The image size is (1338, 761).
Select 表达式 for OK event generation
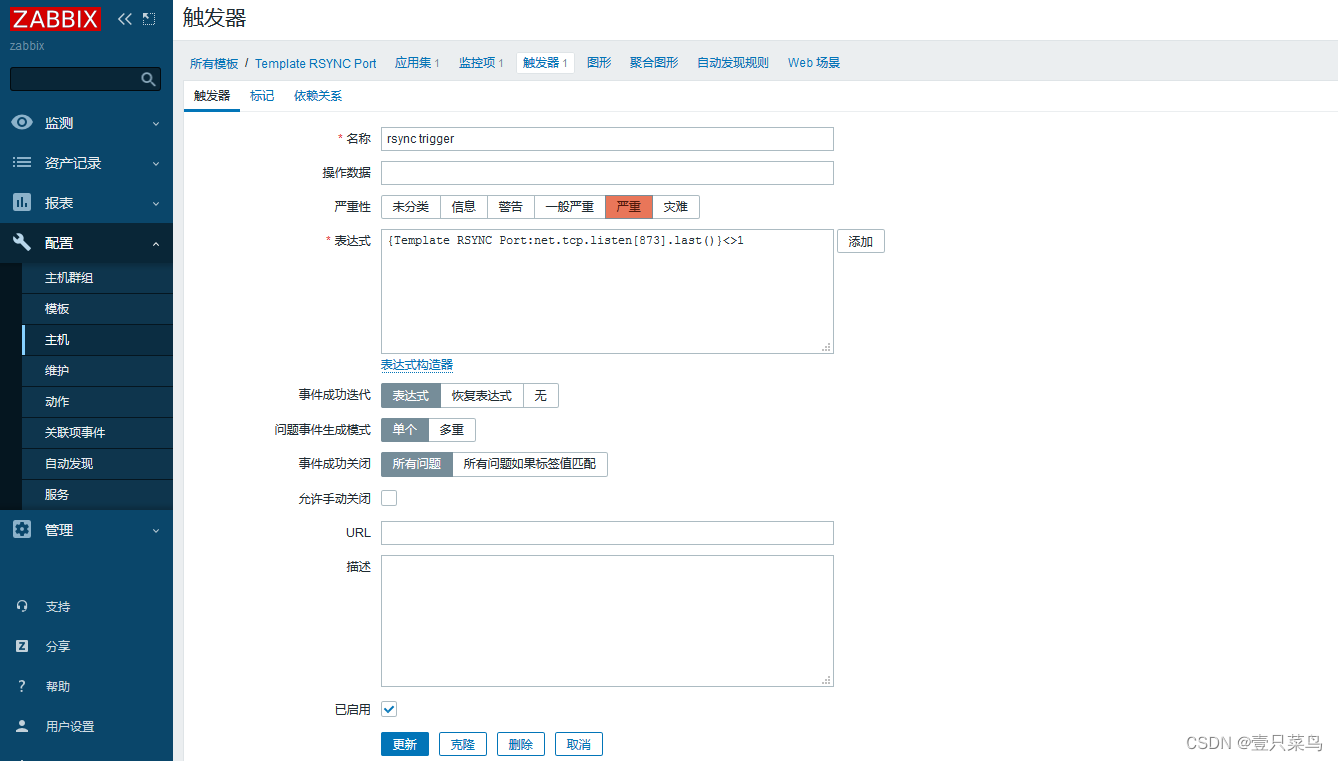pyautogui.click(x=410, y=396)
